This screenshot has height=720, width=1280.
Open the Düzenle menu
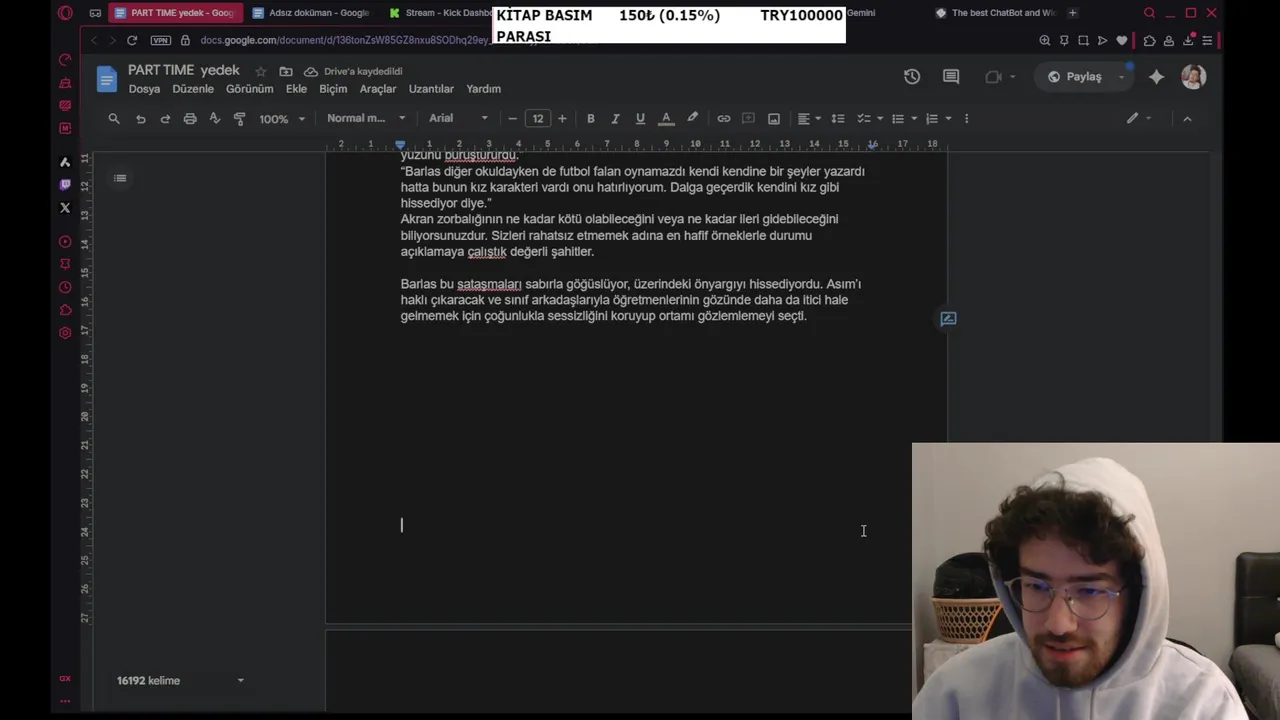(x=193, y=89)
